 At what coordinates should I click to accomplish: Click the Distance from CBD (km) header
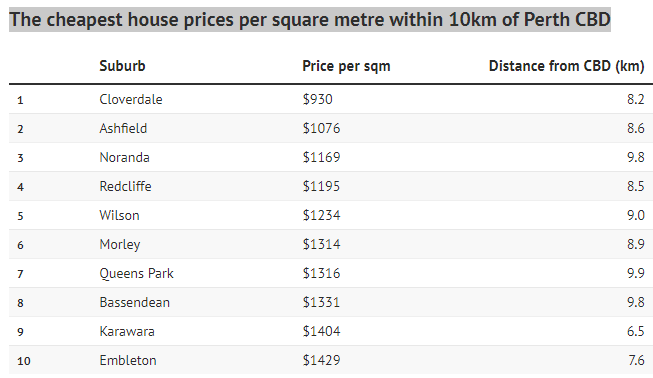coord(566,66)
